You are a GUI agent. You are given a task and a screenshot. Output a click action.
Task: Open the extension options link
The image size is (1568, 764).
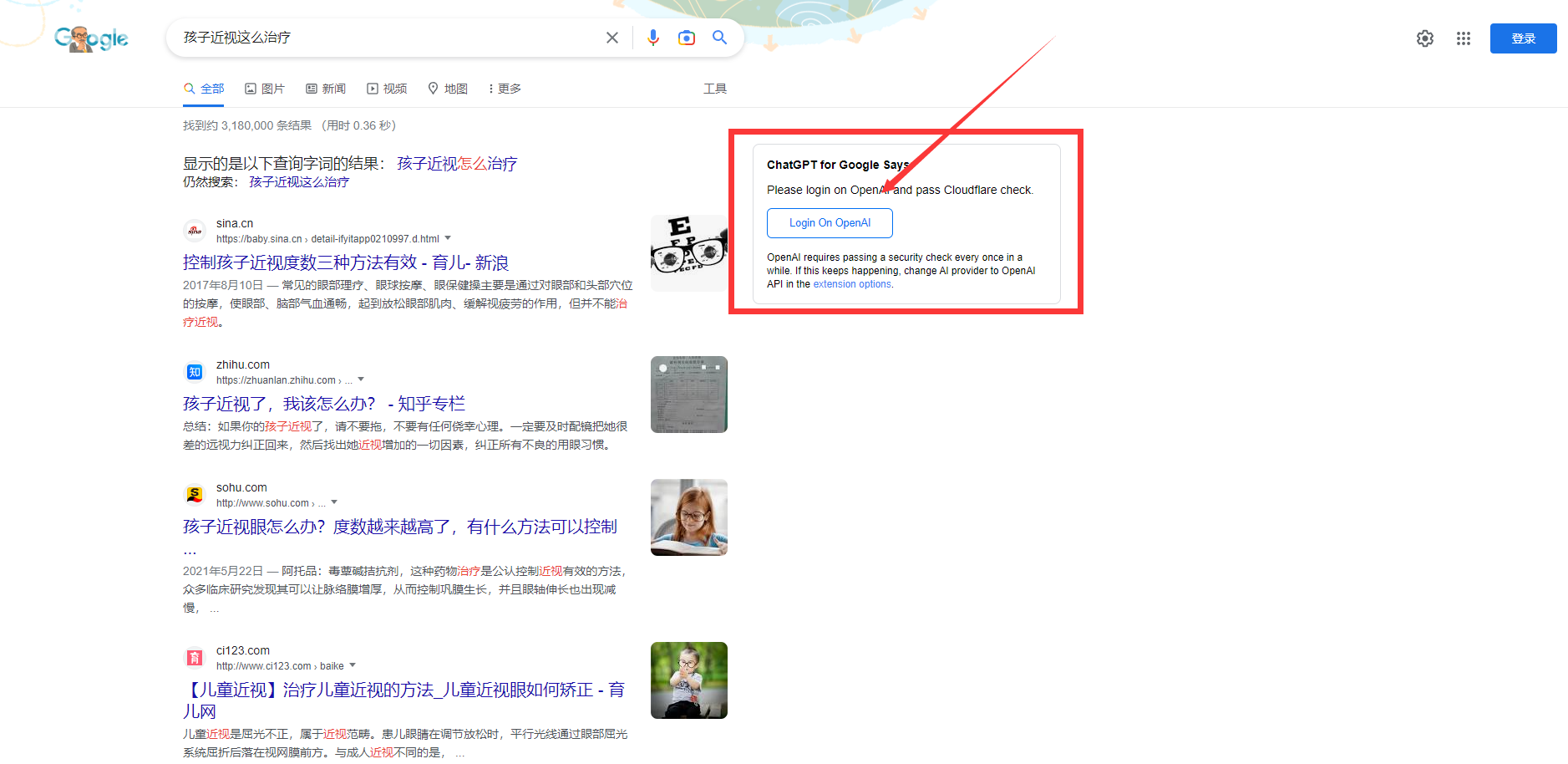(x=852, y=284)
